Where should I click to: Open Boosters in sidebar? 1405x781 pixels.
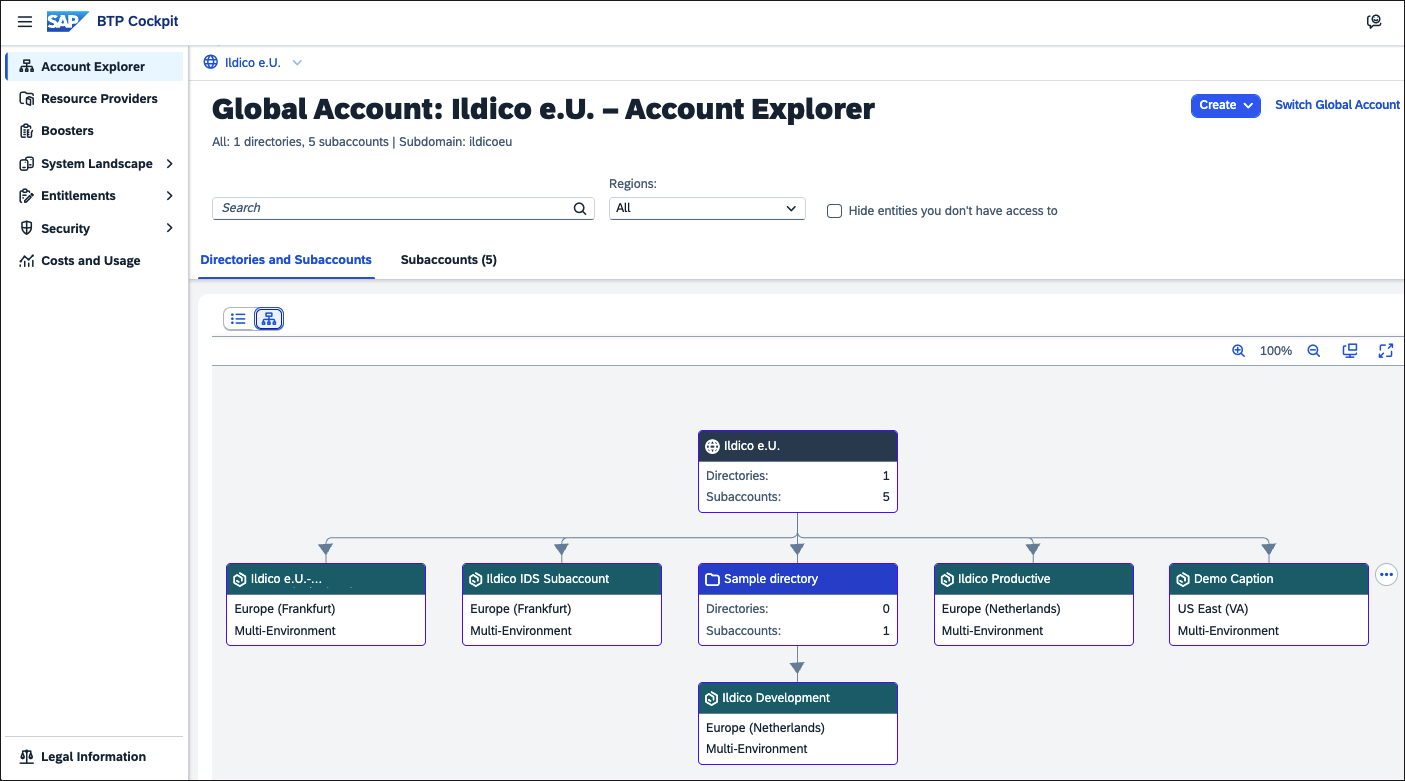[95, 131]
